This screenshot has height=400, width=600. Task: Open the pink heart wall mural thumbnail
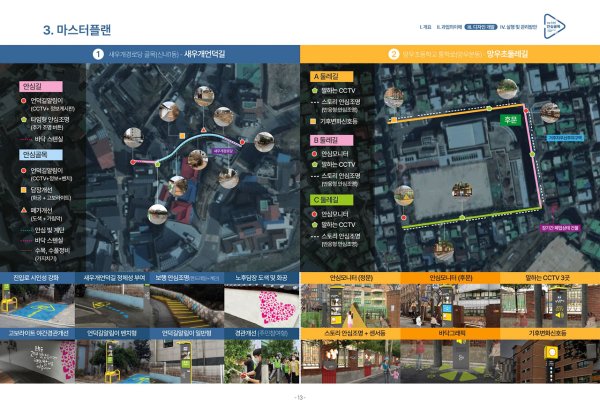(262, 306)
